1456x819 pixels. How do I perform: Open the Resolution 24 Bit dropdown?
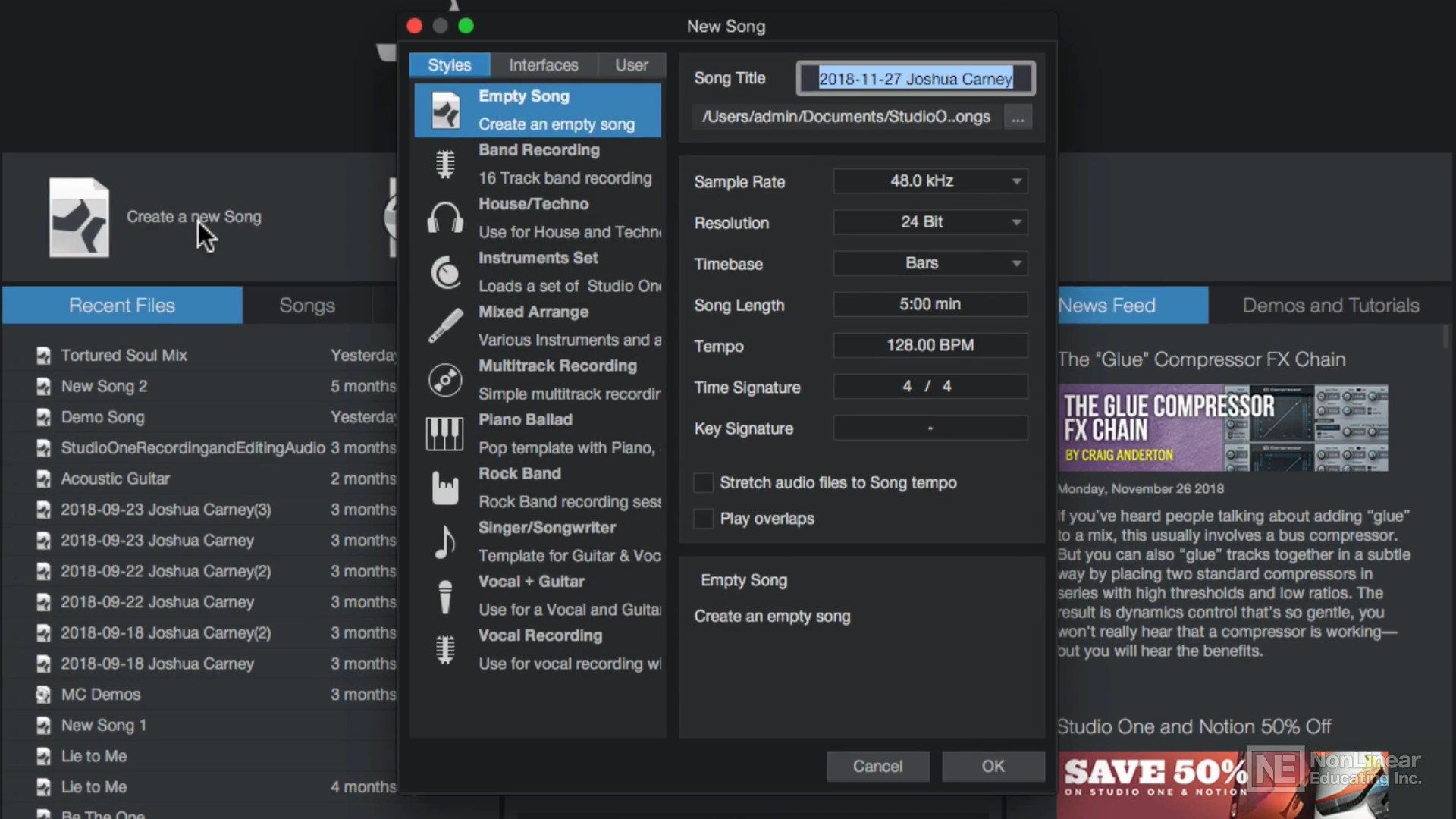pyautogui.click(x=930, y=222)
